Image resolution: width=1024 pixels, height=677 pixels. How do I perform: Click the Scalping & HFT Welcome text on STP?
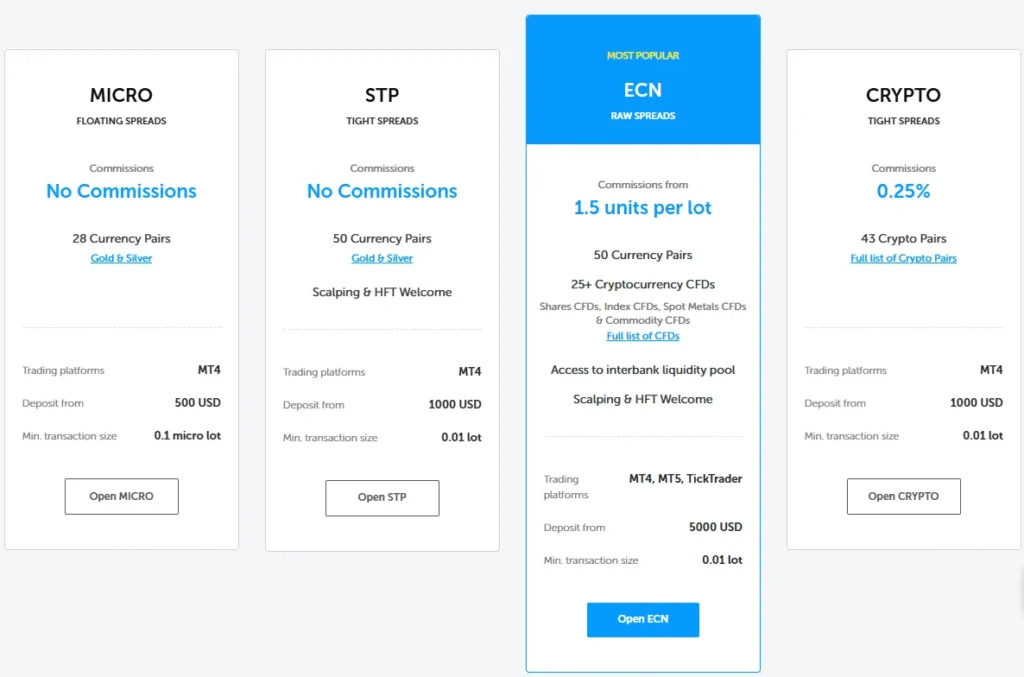tap(382, 292)
